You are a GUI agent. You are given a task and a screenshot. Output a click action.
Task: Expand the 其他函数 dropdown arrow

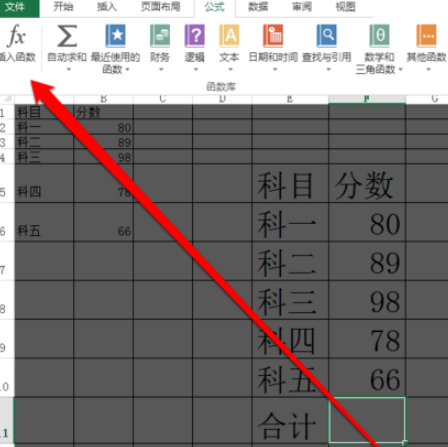pyautogui.click(x=429, y=69)
